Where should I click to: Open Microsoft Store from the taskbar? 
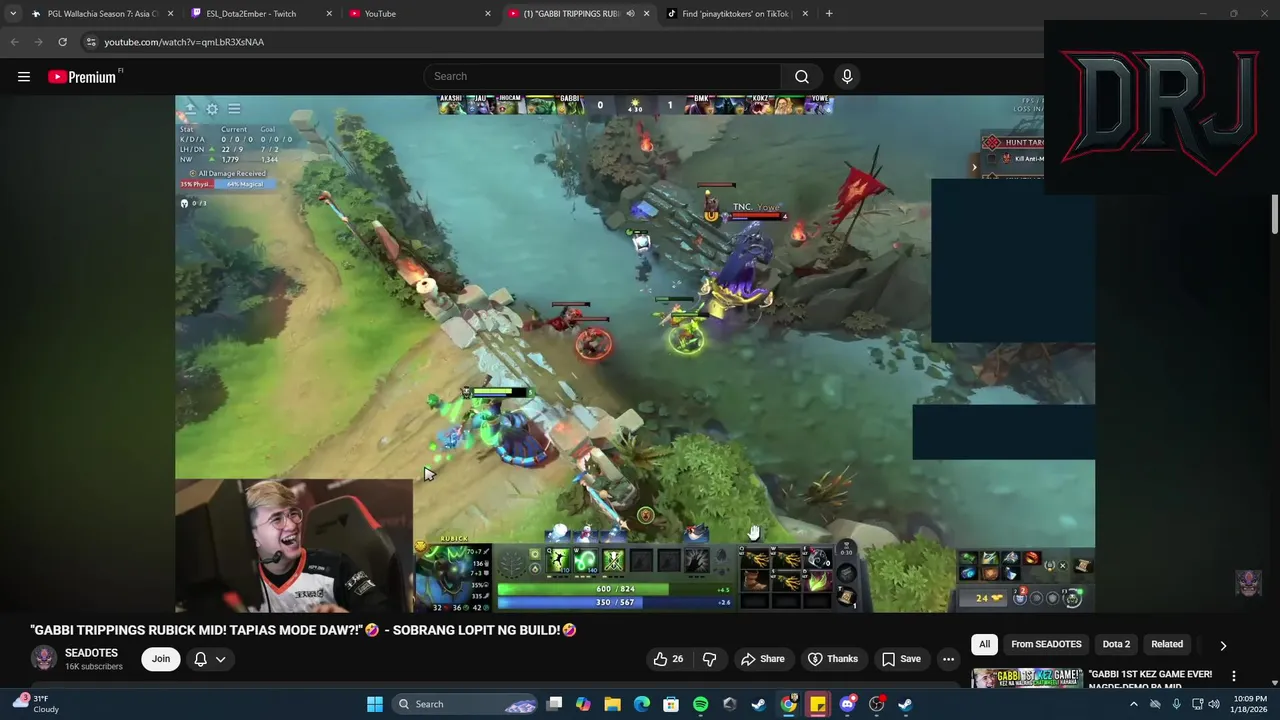[671, 704]
